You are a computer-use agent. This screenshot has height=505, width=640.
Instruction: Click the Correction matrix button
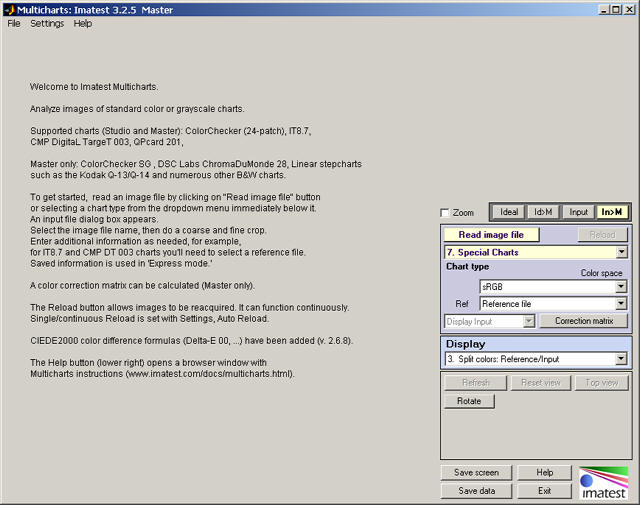[584, 321]
